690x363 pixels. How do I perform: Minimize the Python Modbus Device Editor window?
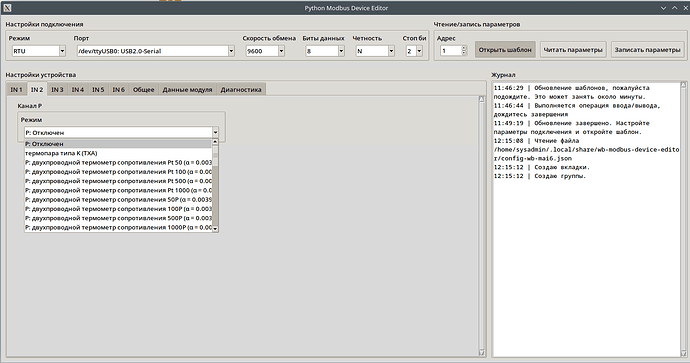point(664,8)
